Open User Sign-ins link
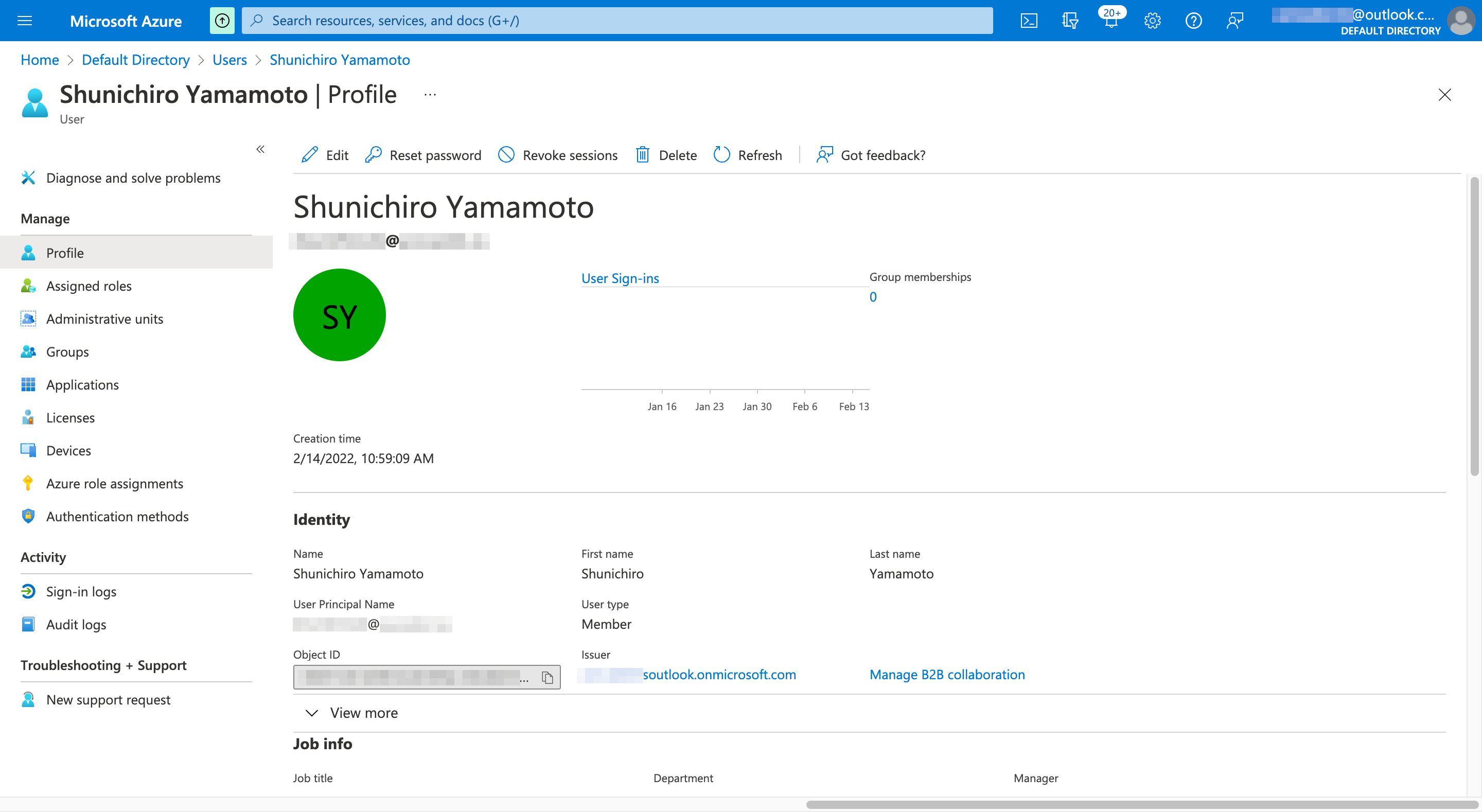Viewport: 1482px width, 812px height. (620, 278)
